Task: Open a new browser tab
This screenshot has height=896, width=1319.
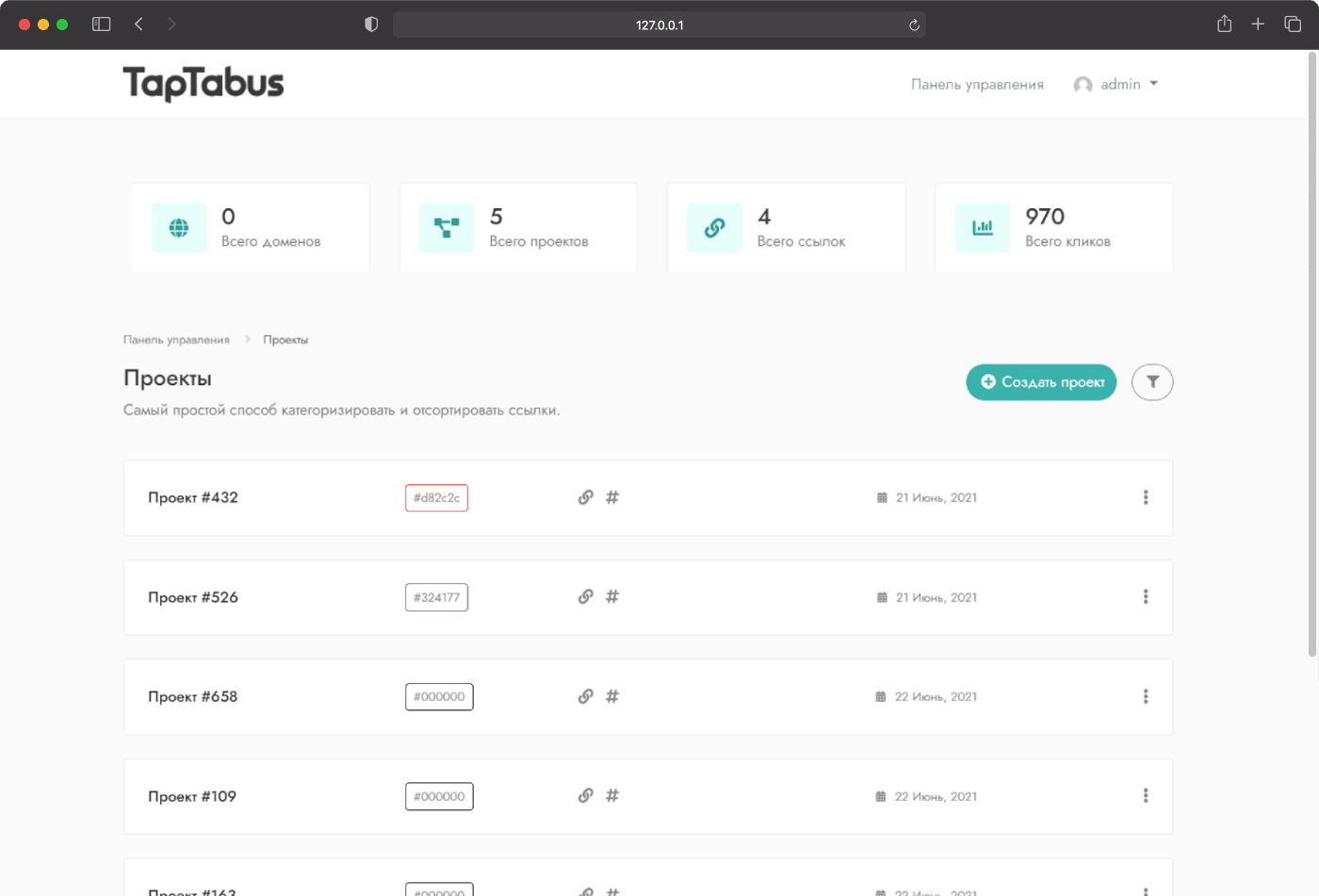Action: 1258,24
